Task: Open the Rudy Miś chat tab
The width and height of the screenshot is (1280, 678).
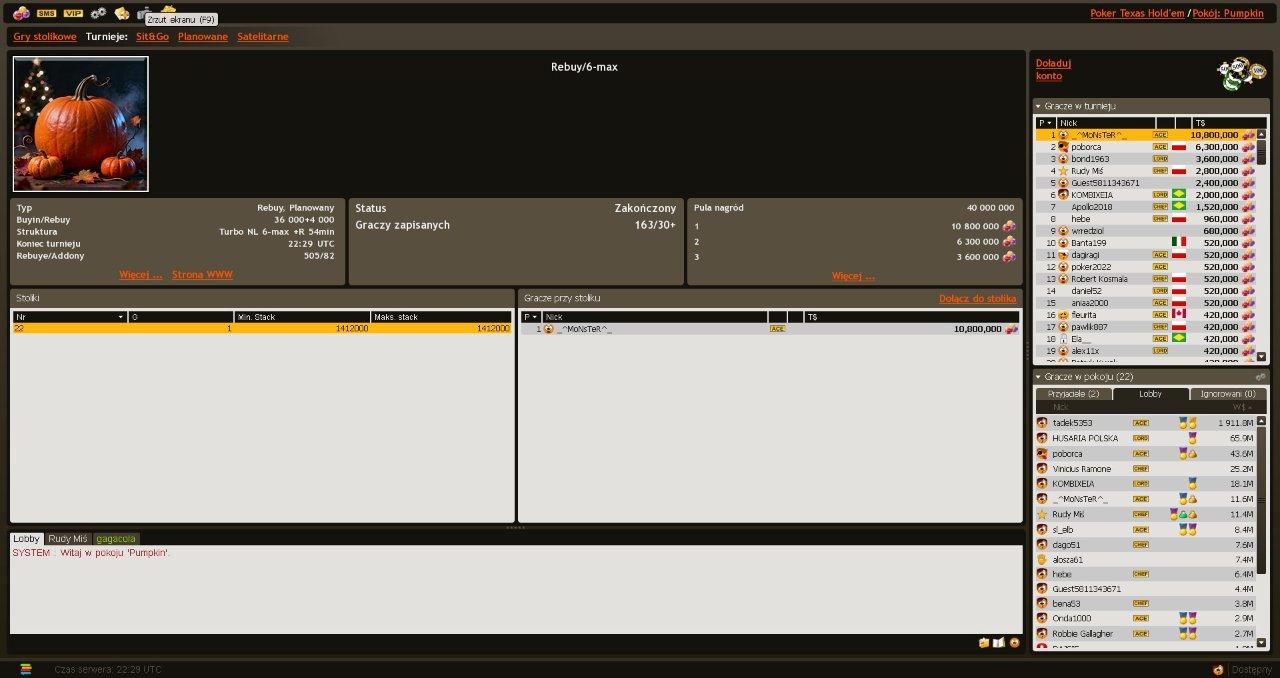Action: point(68,539)
